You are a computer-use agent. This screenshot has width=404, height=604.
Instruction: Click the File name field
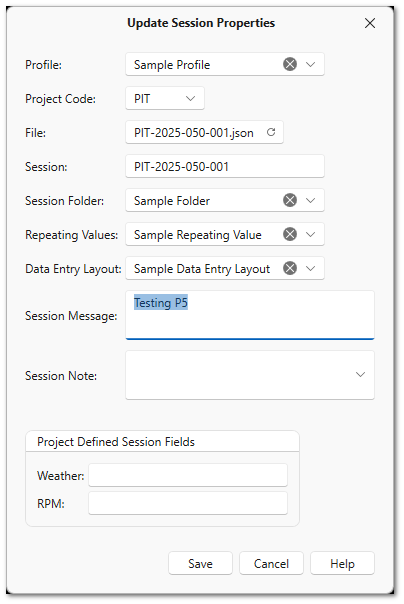pyautogui.click(x=205, y=132)
